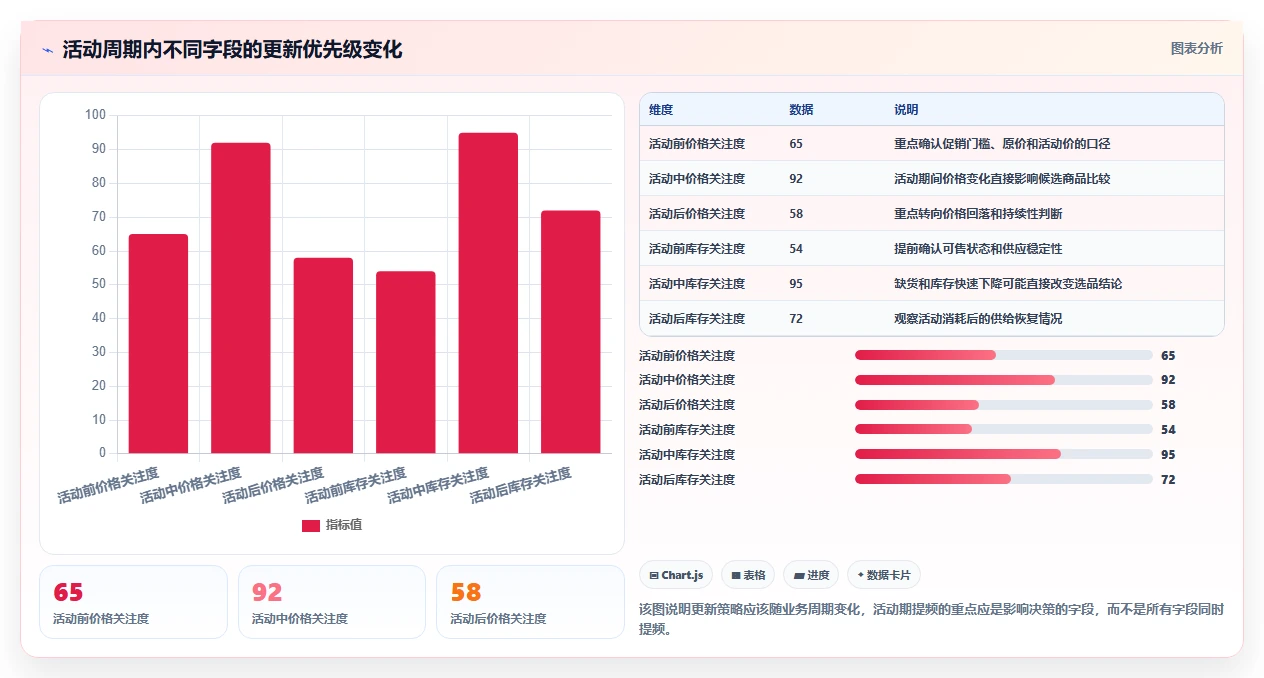Image resolution: width=1264 pixels, height=678 pixels.
Task: Click the progress value 54 label
Action: [1168, 430]
